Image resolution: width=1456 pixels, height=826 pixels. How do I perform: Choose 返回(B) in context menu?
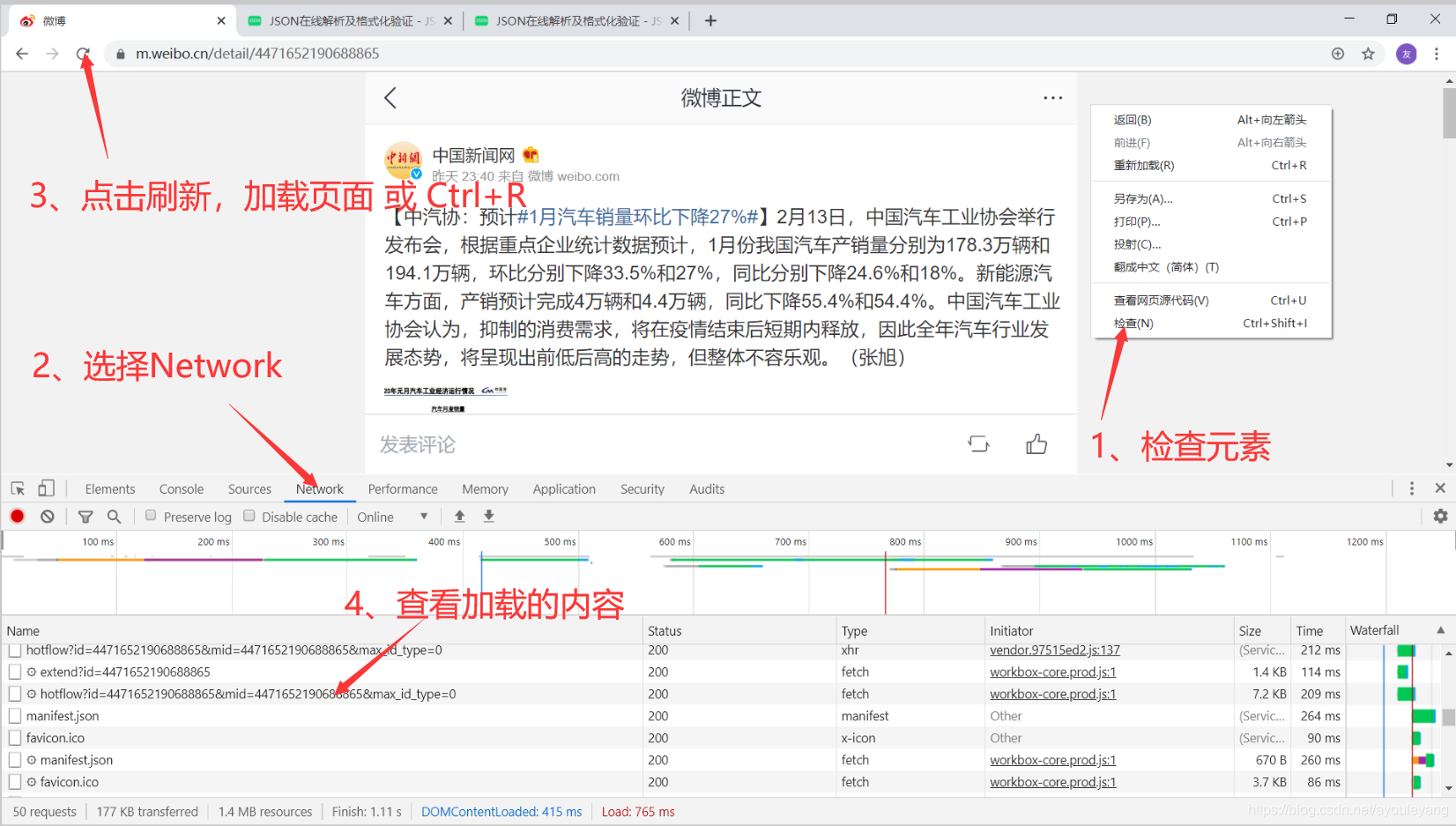click(1210, 120)
